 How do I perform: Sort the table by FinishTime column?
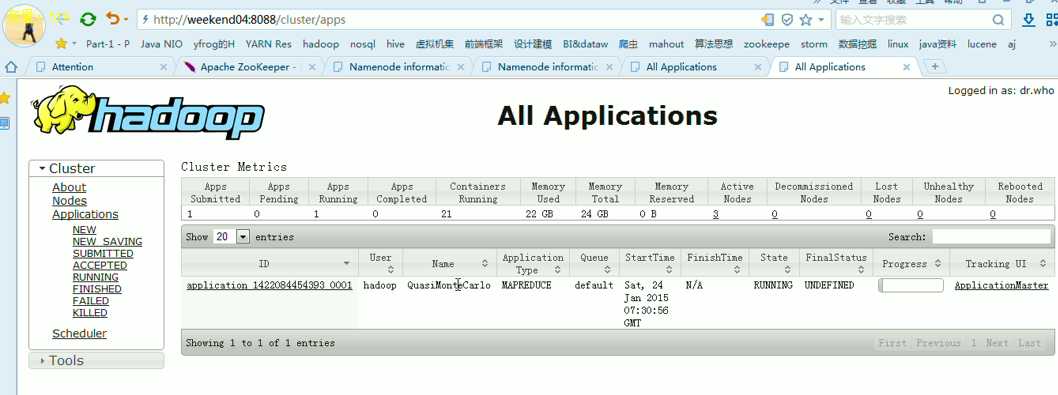tap(715, 263)
